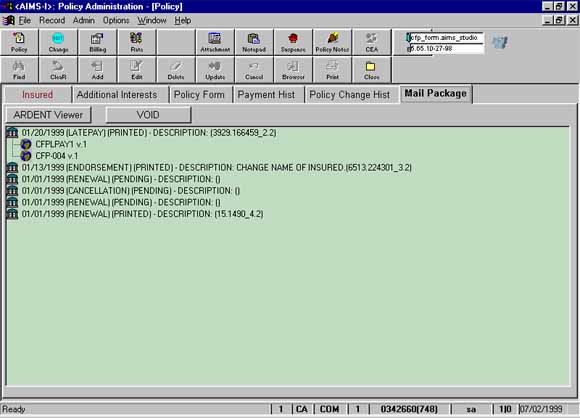
Task: Focus the cfp_form.aims_studio input field
Action: [446, 38]
